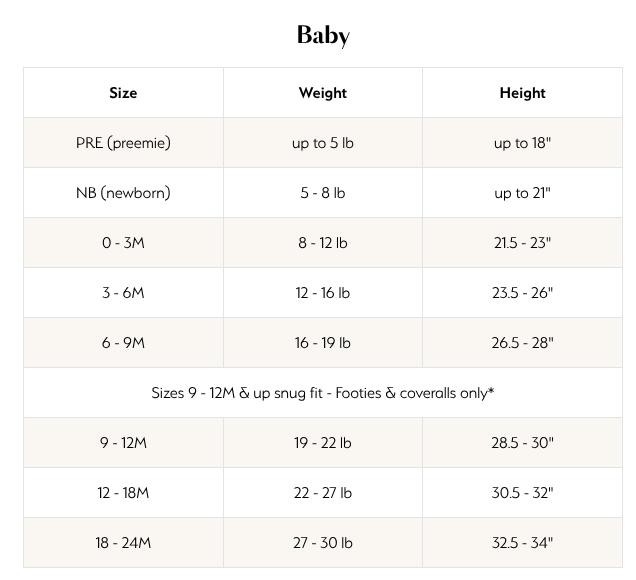Select the up to 18" height cell

pyautogui.click(x=522, y=143)
